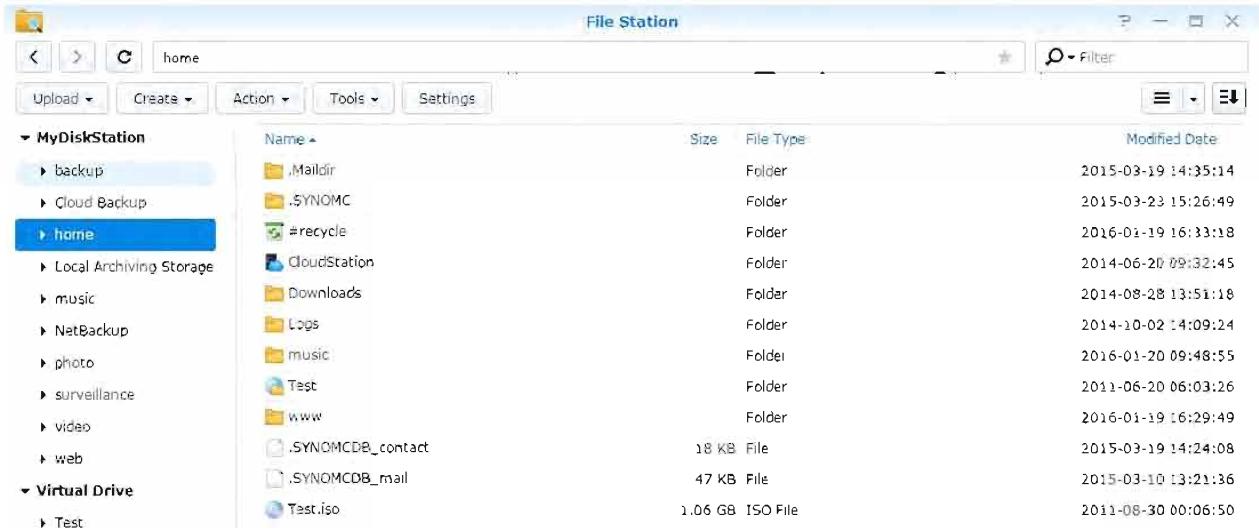This screenshot has width=1259, height=532.
Task: Expand the surveillance folder arrow
Action: 42,395
